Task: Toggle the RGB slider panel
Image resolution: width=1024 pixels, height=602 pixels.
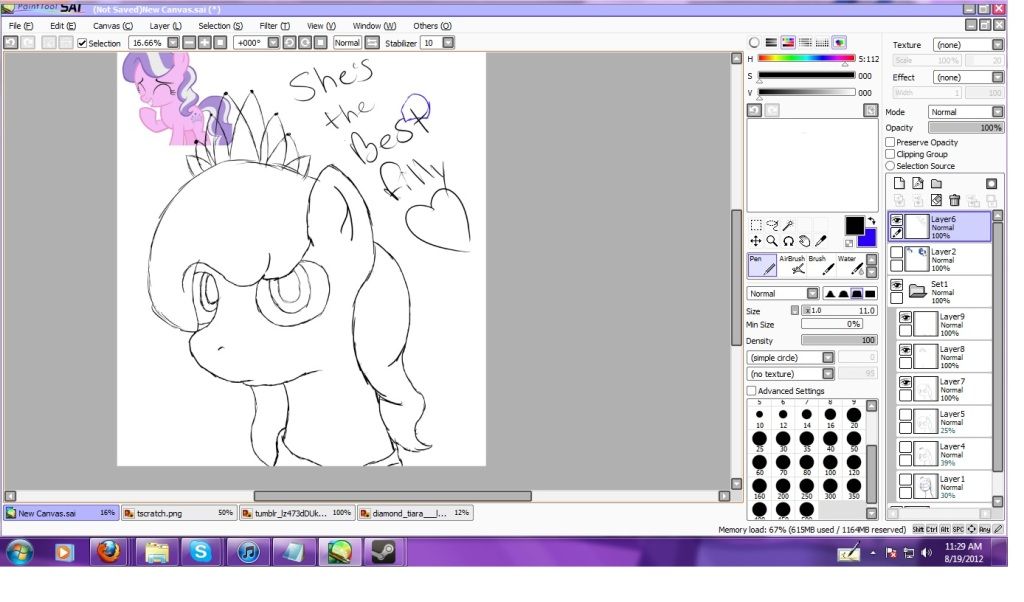Action: (x=771, y=42)
